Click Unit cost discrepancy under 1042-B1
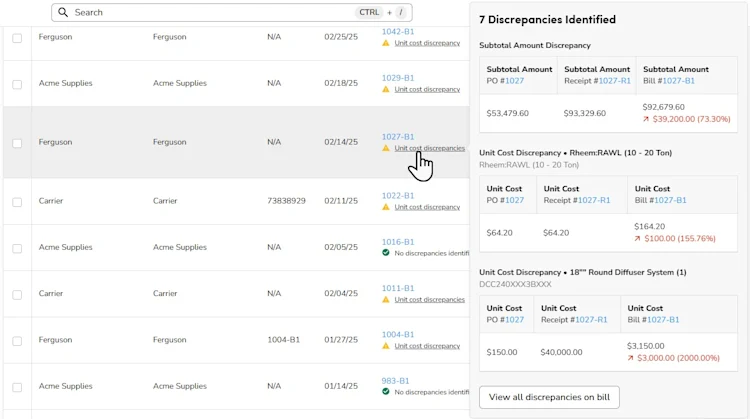 [x=427, y=43]
